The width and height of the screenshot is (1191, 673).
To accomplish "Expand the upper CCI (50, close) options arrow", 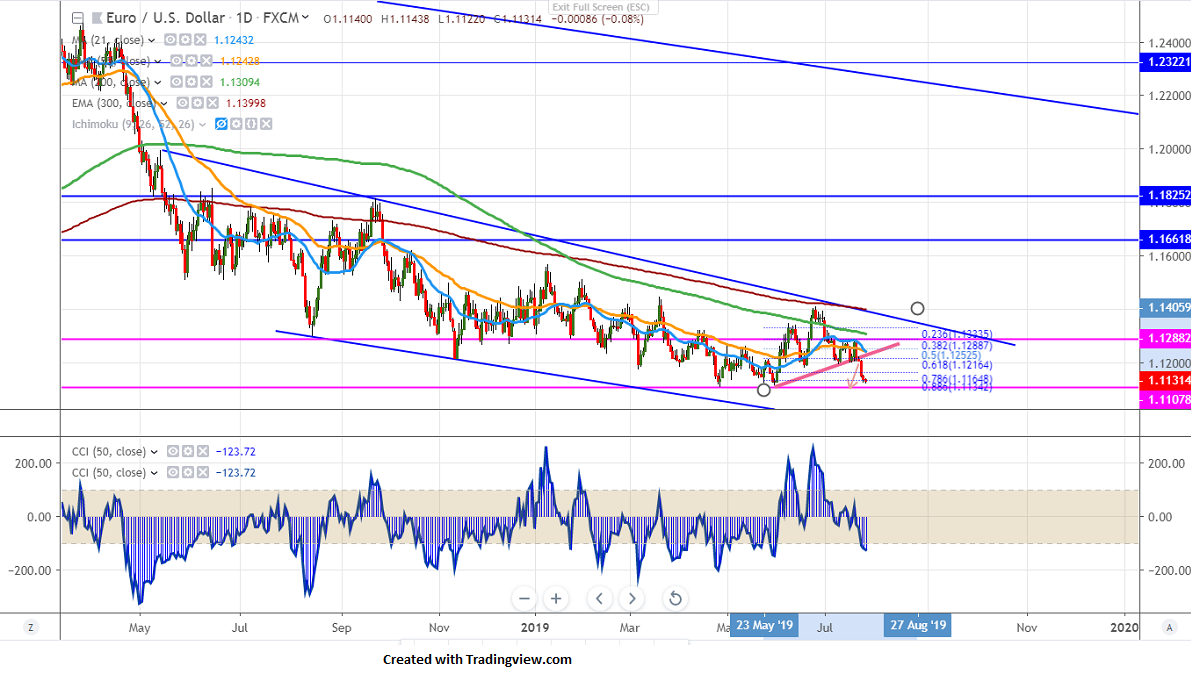I will [x=154, y=452].
